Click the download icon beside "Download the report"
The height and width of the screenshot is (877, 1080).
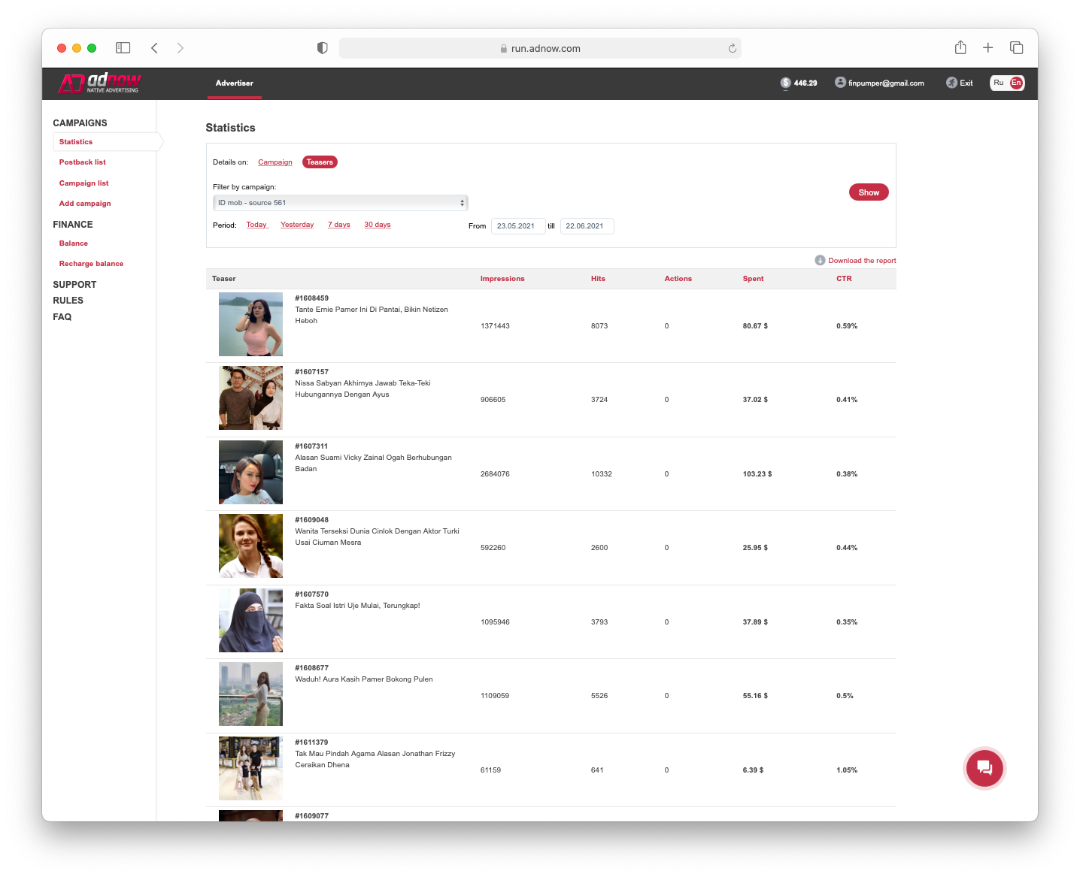pos(823,259)
